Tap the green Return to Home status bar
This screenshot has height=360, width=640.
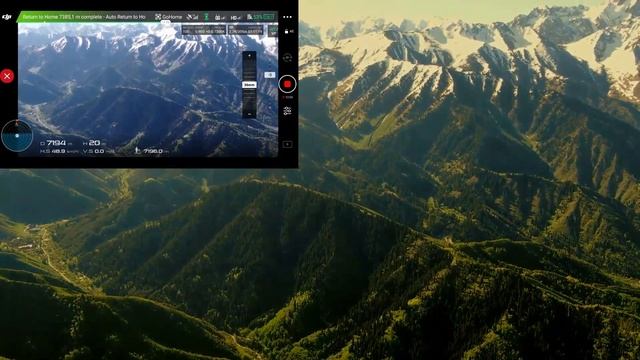tap(84, 17)
